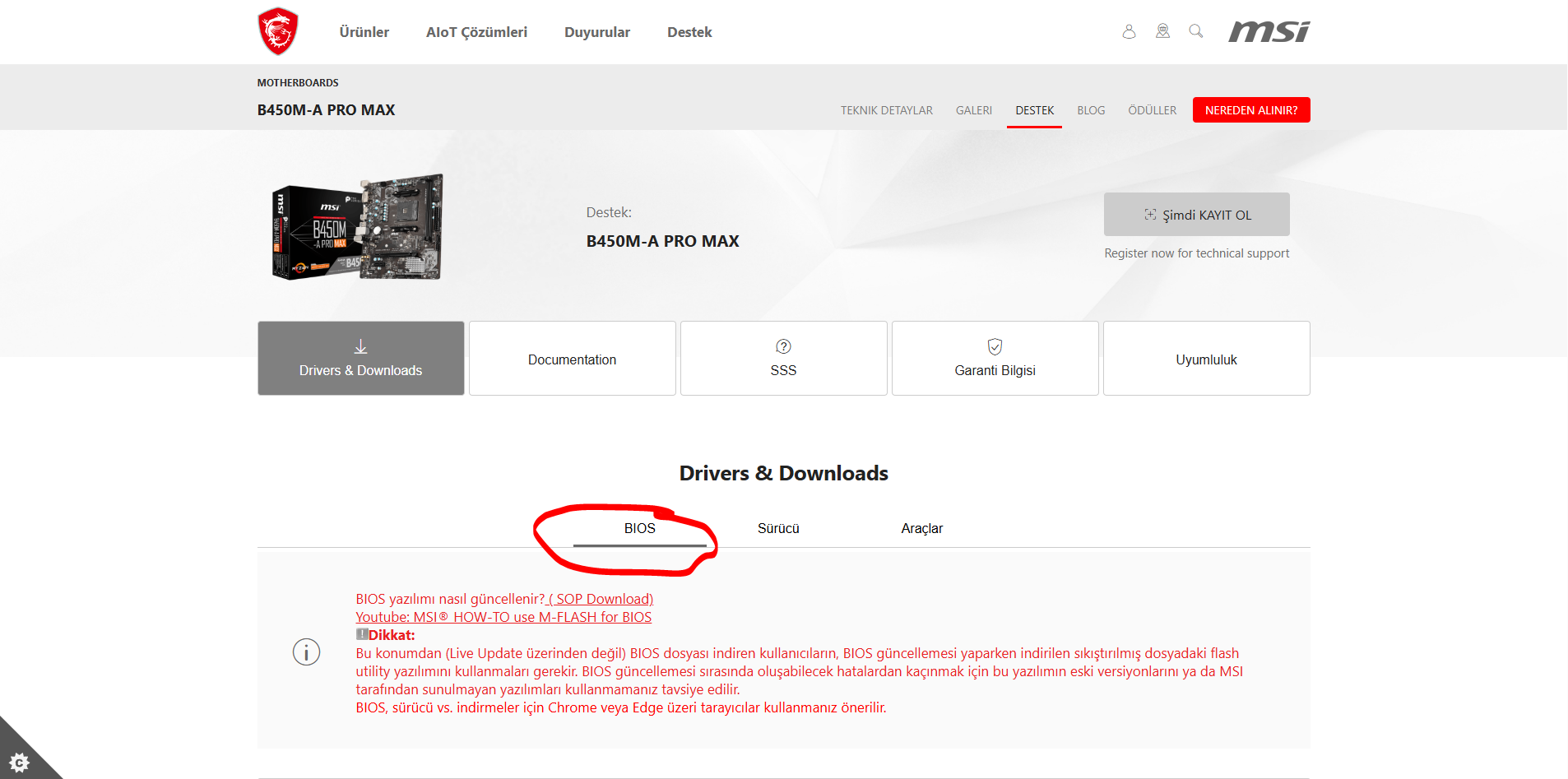Viewport: 1568px width, 779px height.
Task: Open the Ürünler menu
Action: click(364, 32)
